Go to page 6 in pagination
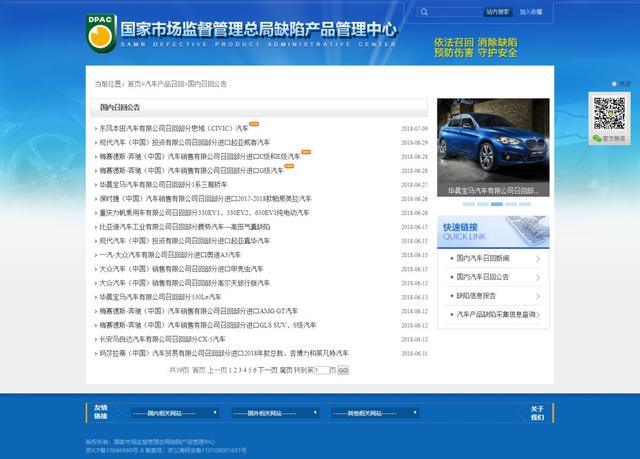 pyautogui.click(x=255, y=370)
